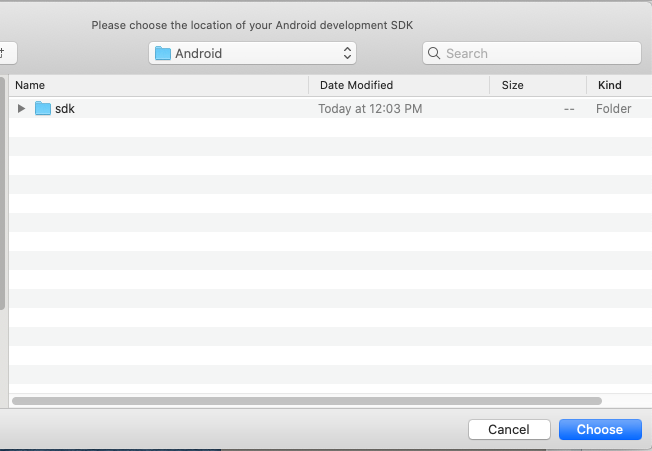The image size is (652, 451).
Task: Click the Android folder icon in path popup
Action: (163, 53)
